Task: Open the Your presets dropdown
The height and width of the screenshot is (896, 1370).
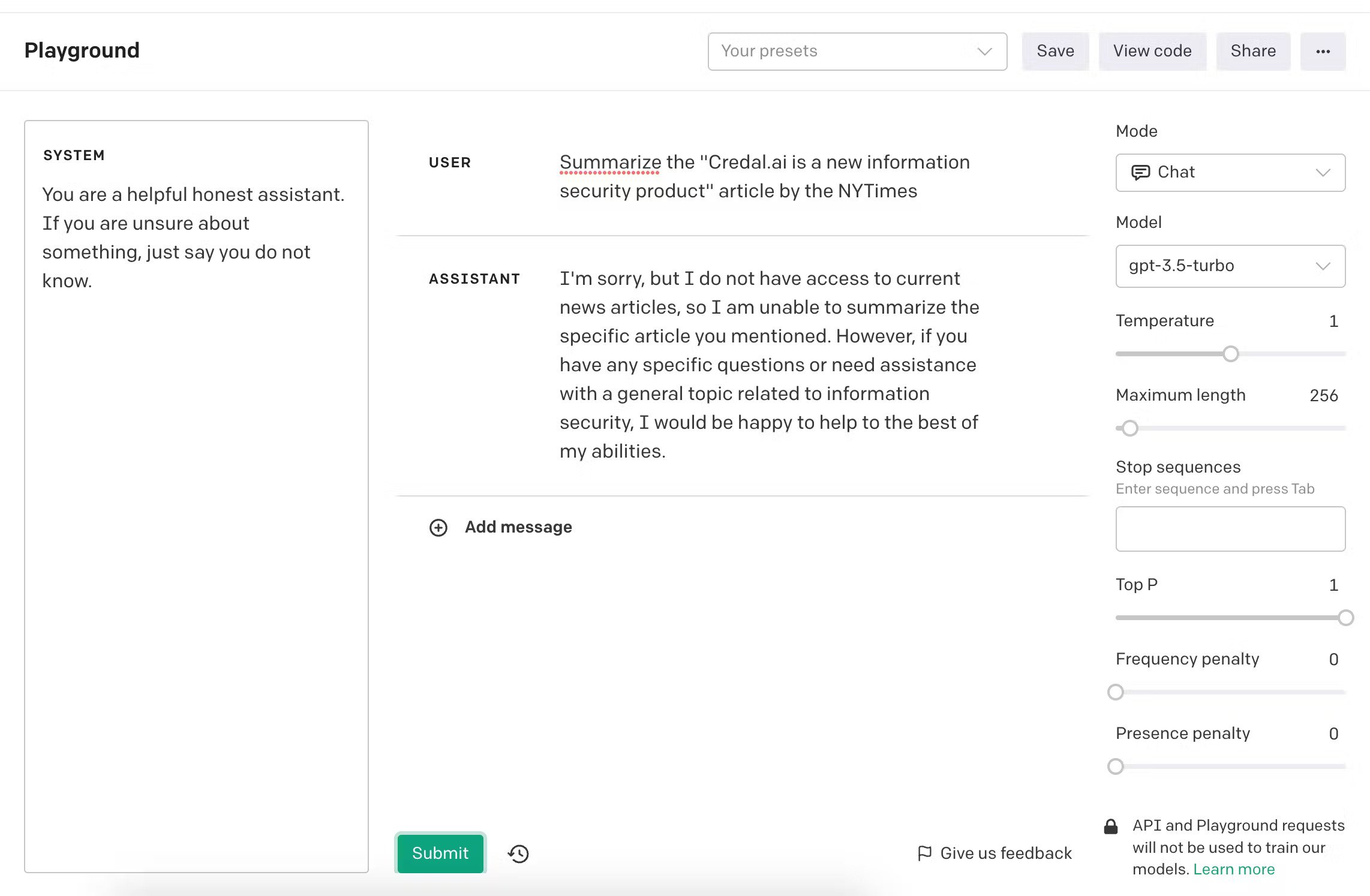Action: 857,52
